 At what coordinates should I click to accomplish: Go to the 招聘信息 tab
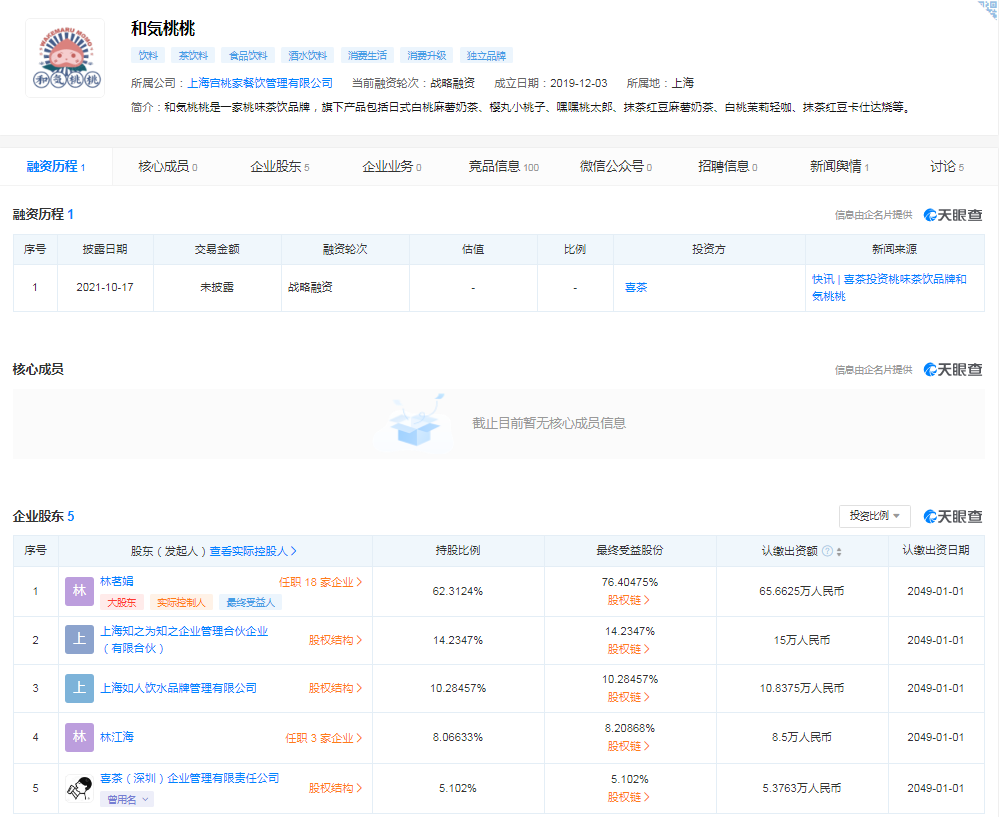[x=728, y=167]
